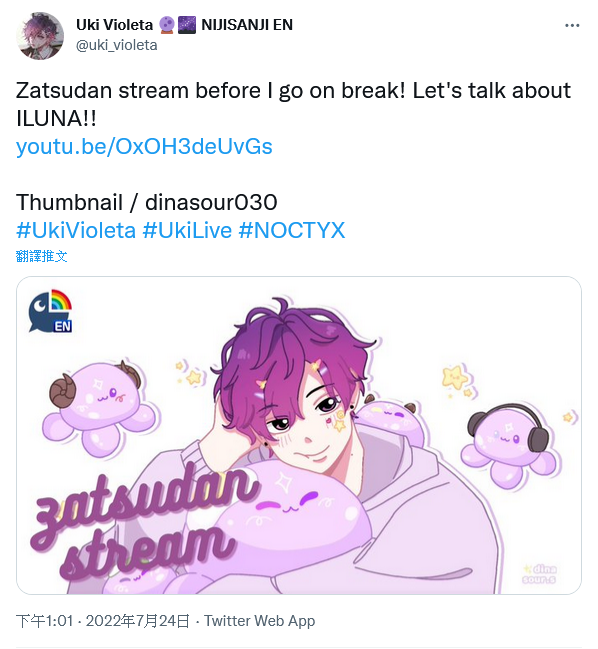
Task: Open the #UkiVioleta hashtag
Action: point(76,230)
